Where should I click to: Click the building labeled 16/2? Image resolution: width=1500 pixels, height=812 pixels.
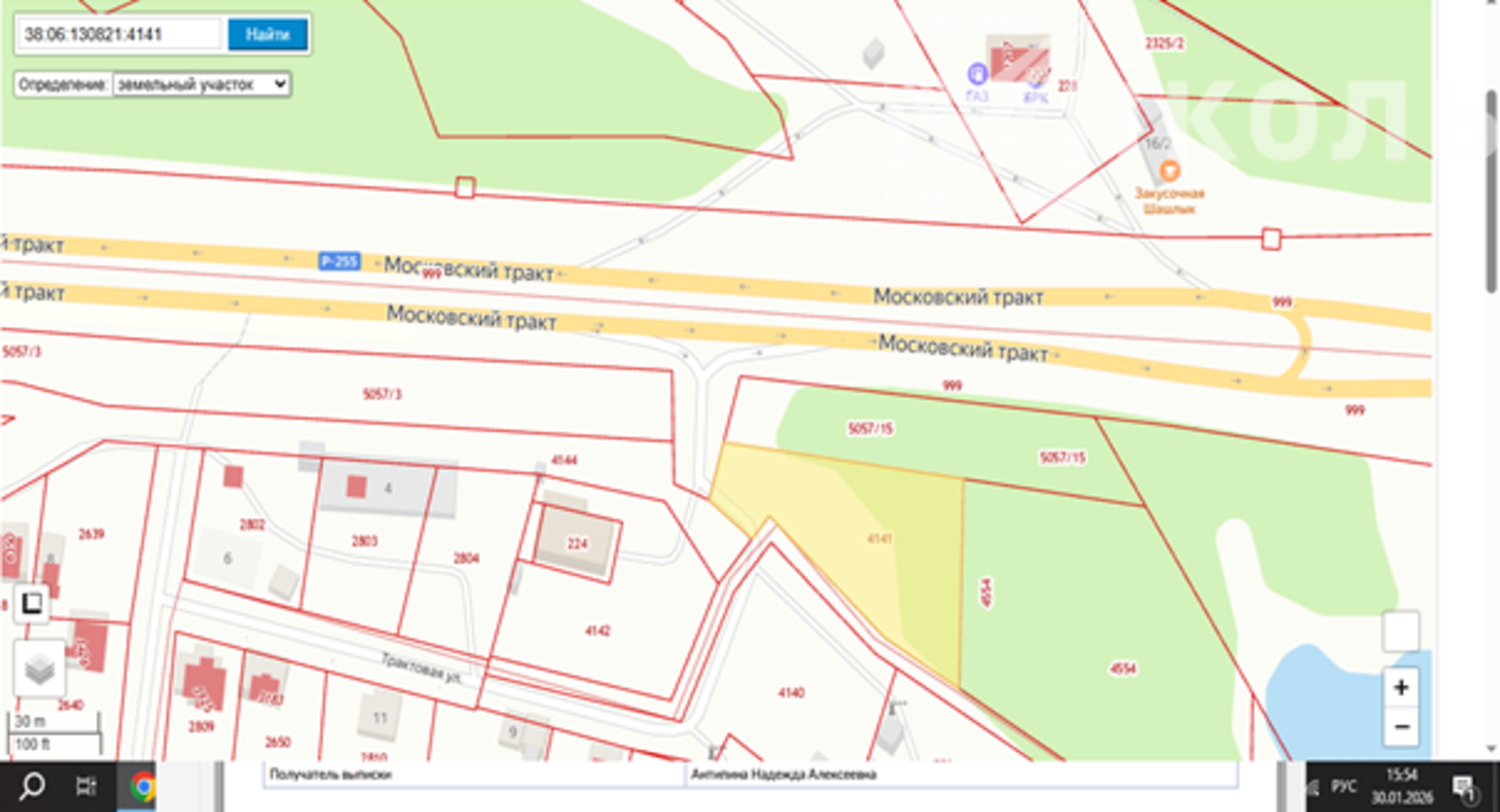tap(1157, 142)
